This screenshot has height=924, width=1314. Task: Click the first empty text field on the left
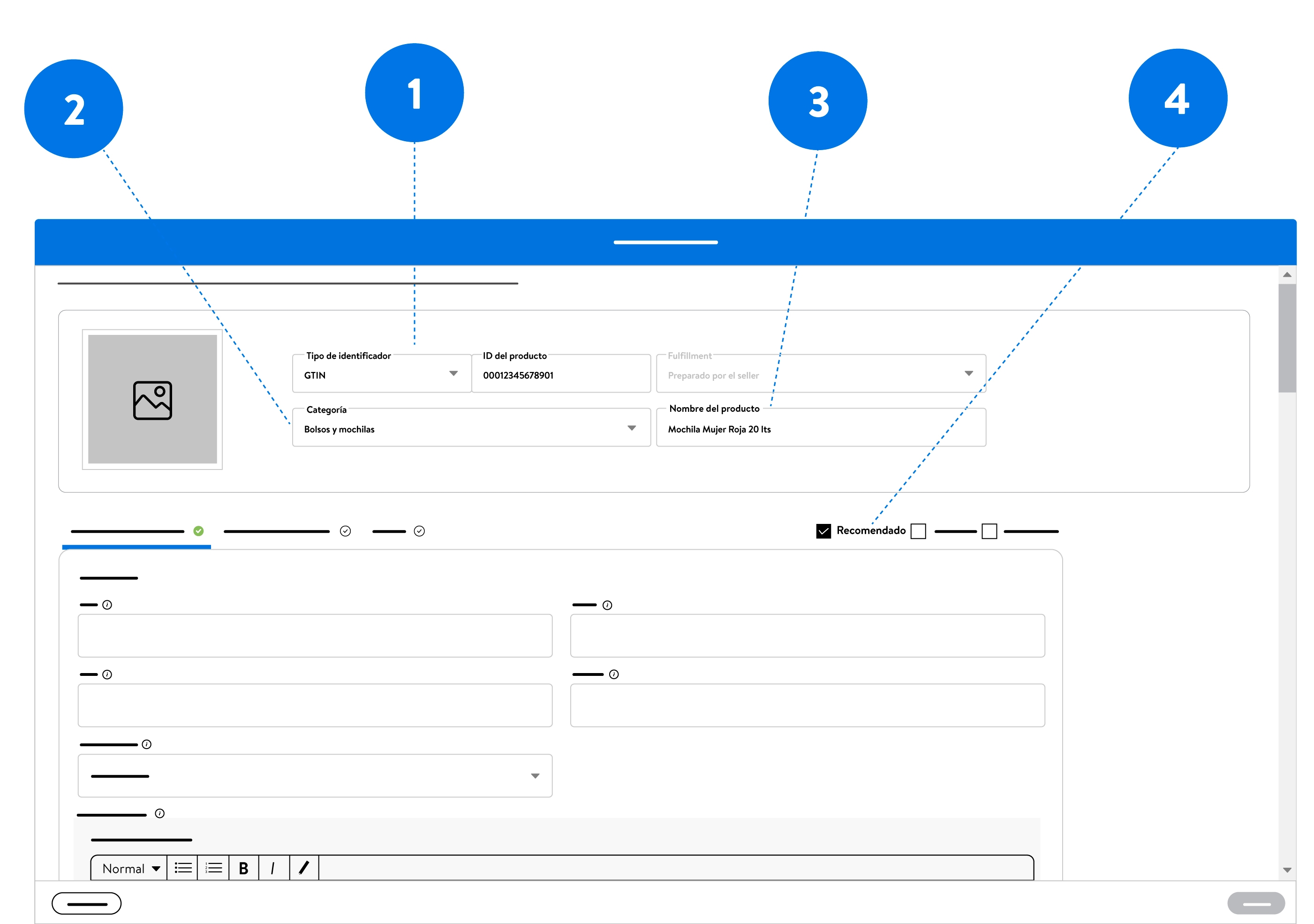tap(315, 636)
